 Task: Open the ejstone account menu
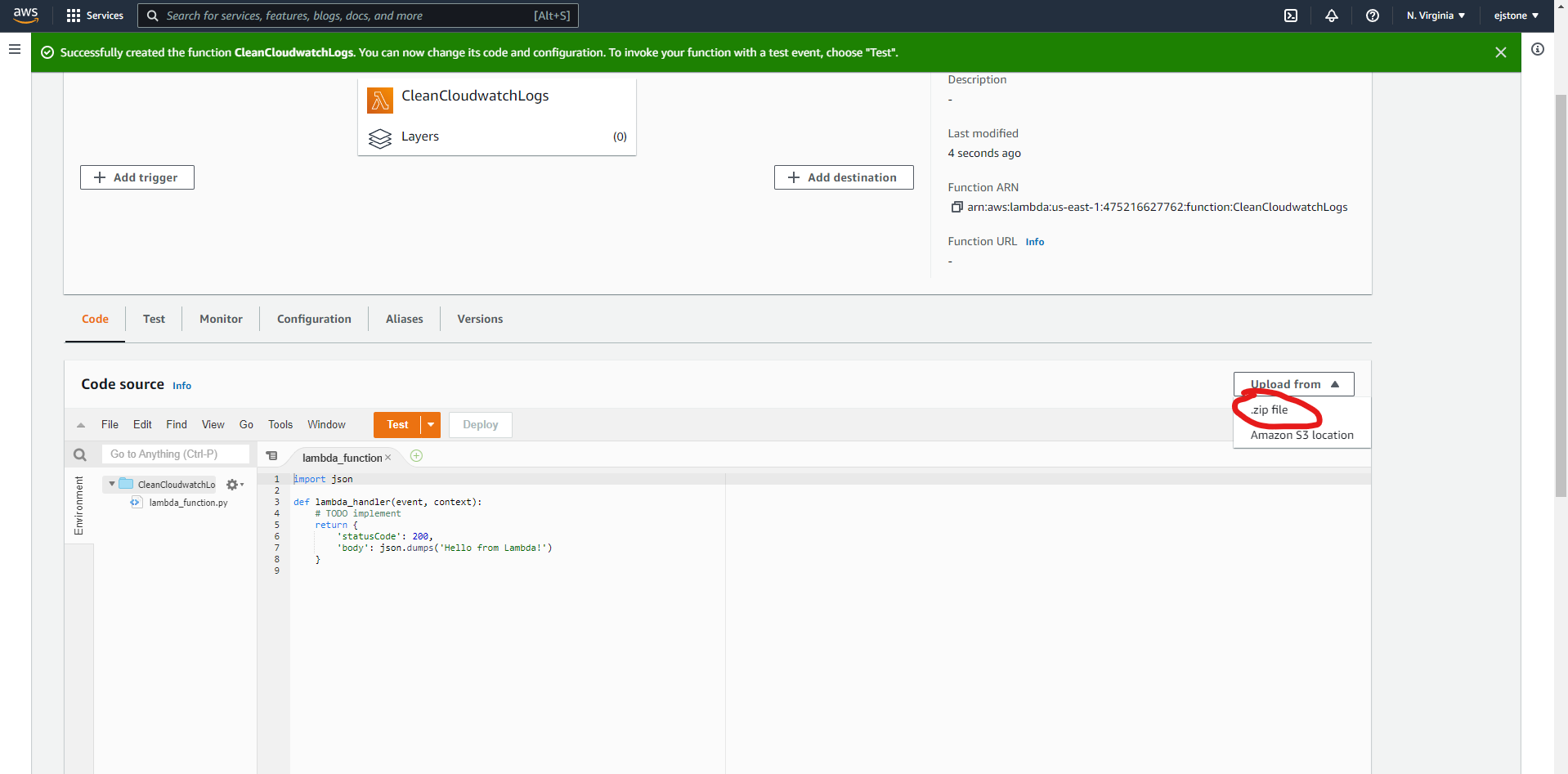(1516, 16)
